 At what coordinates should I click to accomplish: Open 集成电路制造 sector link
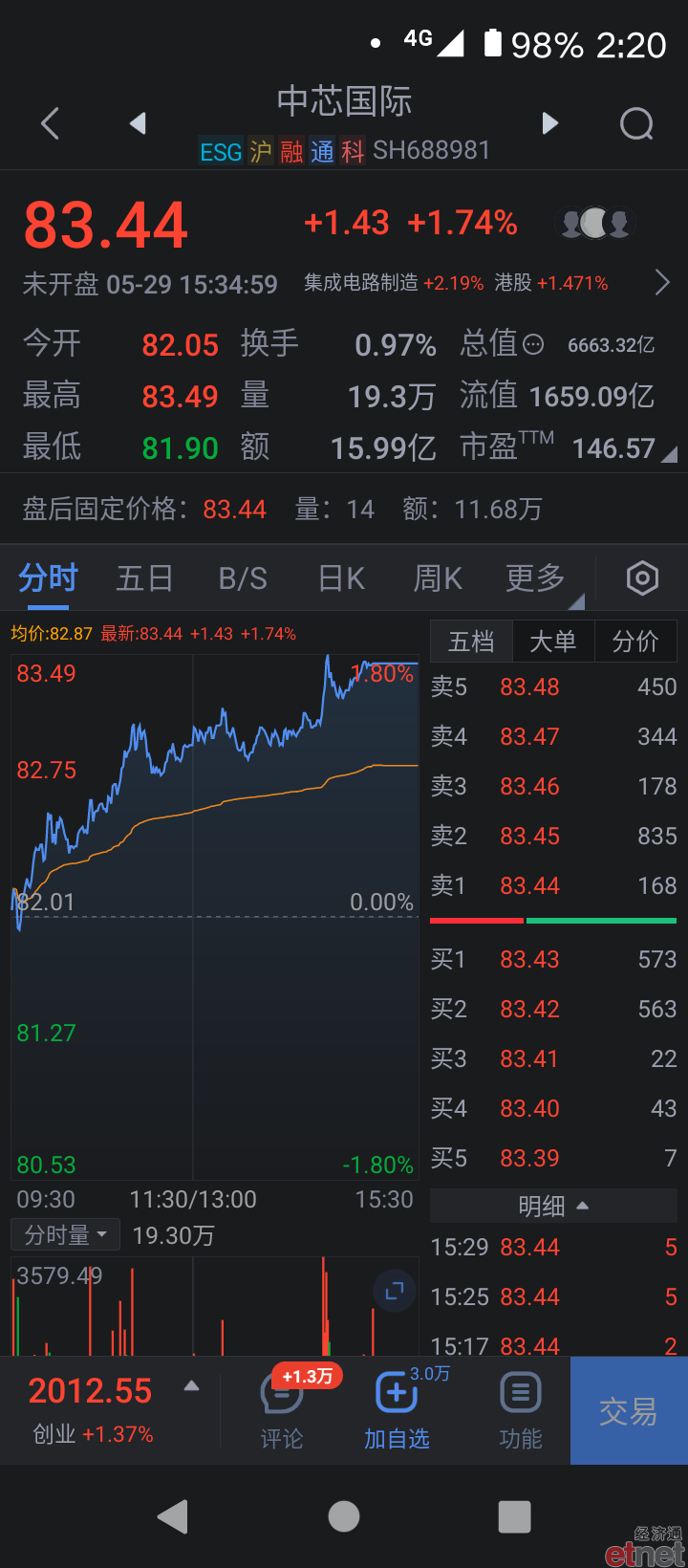tap(394, 283)
